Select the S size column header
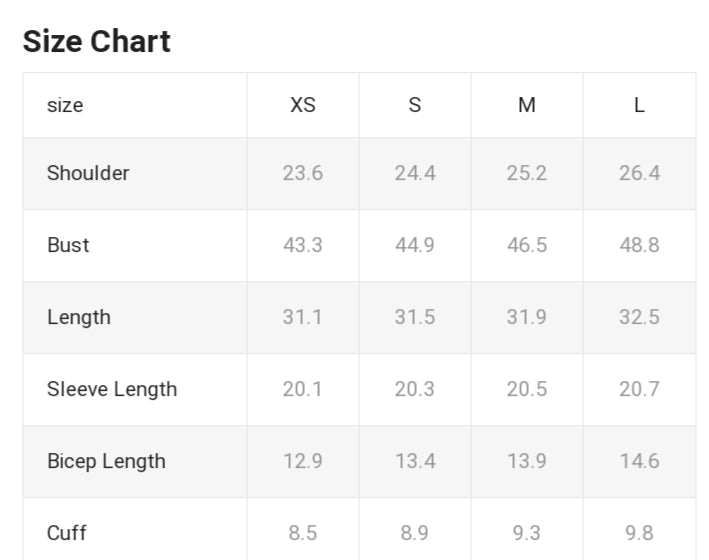 click(x=415, y=105)
